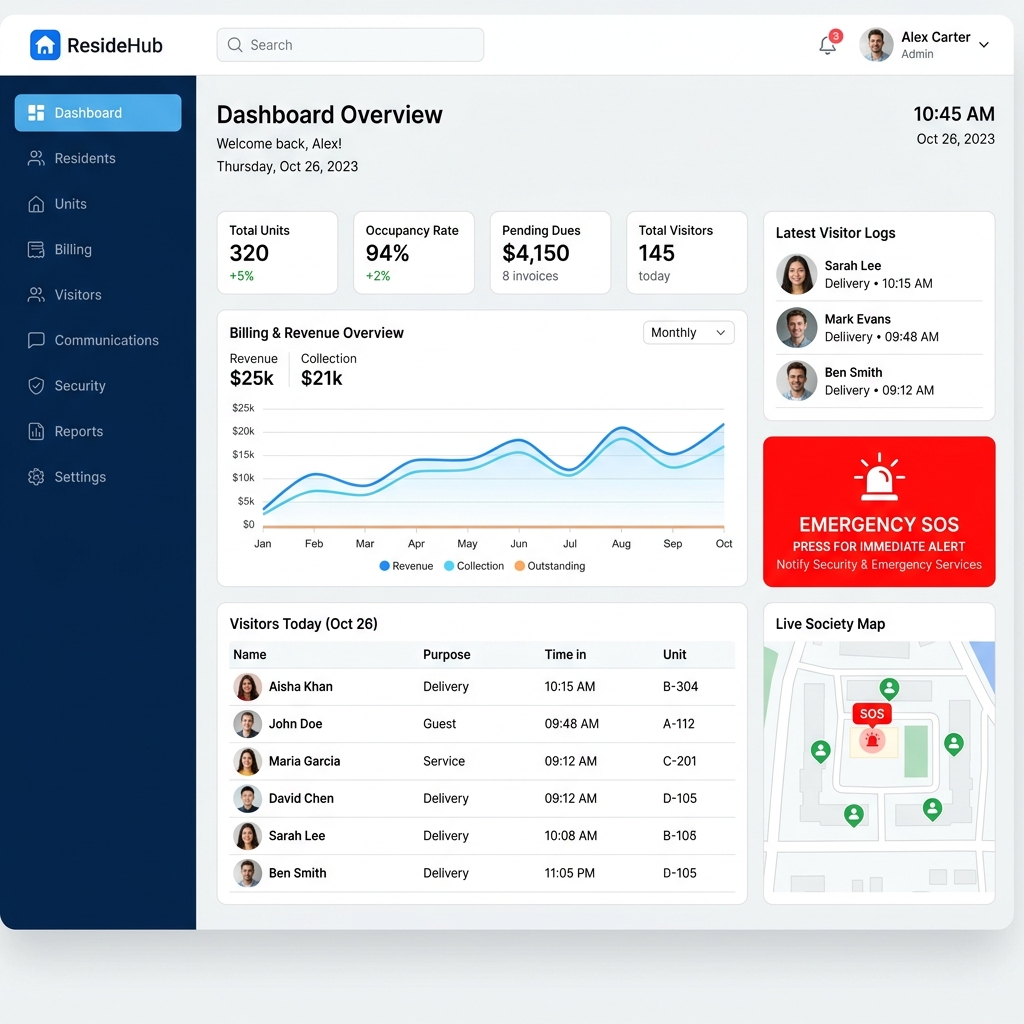Click the Communications chat bubble icon

tap(36, 340)
